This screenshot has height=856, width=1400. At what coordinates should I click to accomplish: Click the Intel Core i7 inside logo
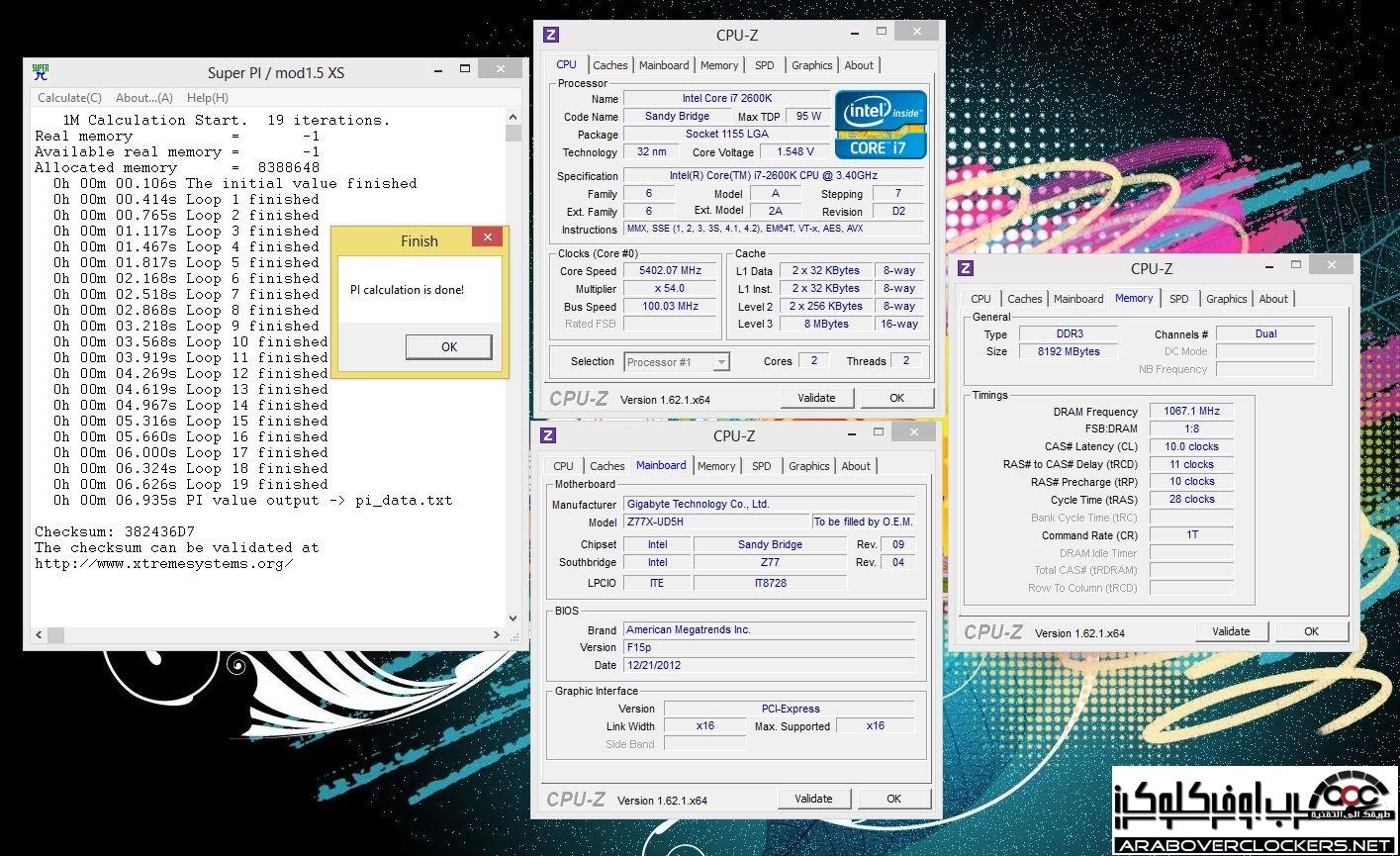(x=881, y=125)
